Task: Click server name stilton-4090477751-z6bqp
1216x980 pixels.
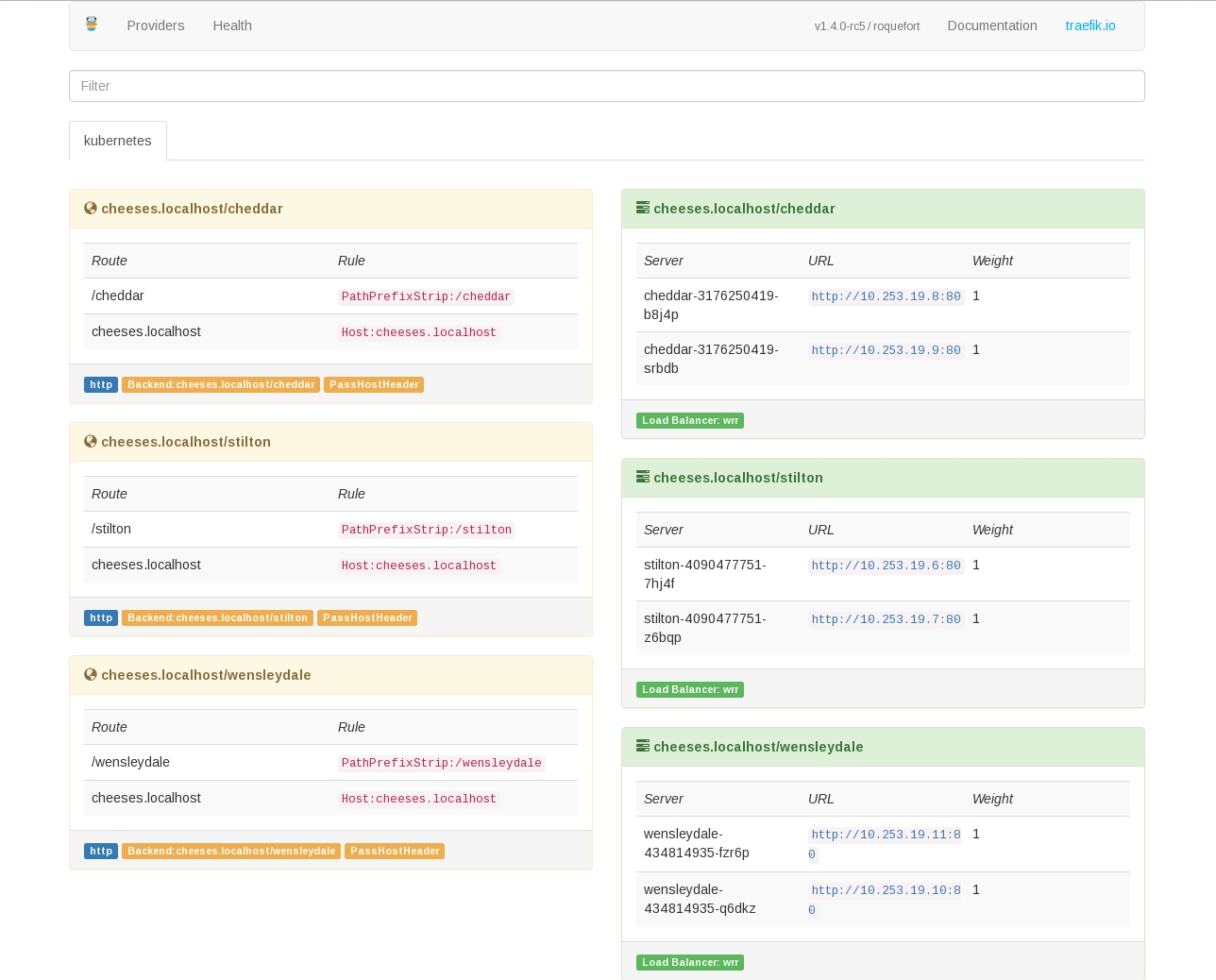Action: 705,628
